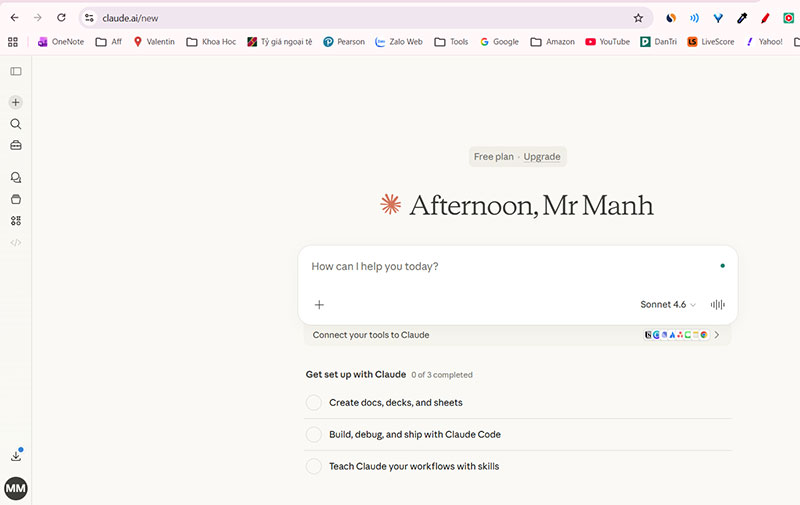Open the Sonnet 4.6 model dropdown
Viewport: 800px width, 505px height.
668,305
